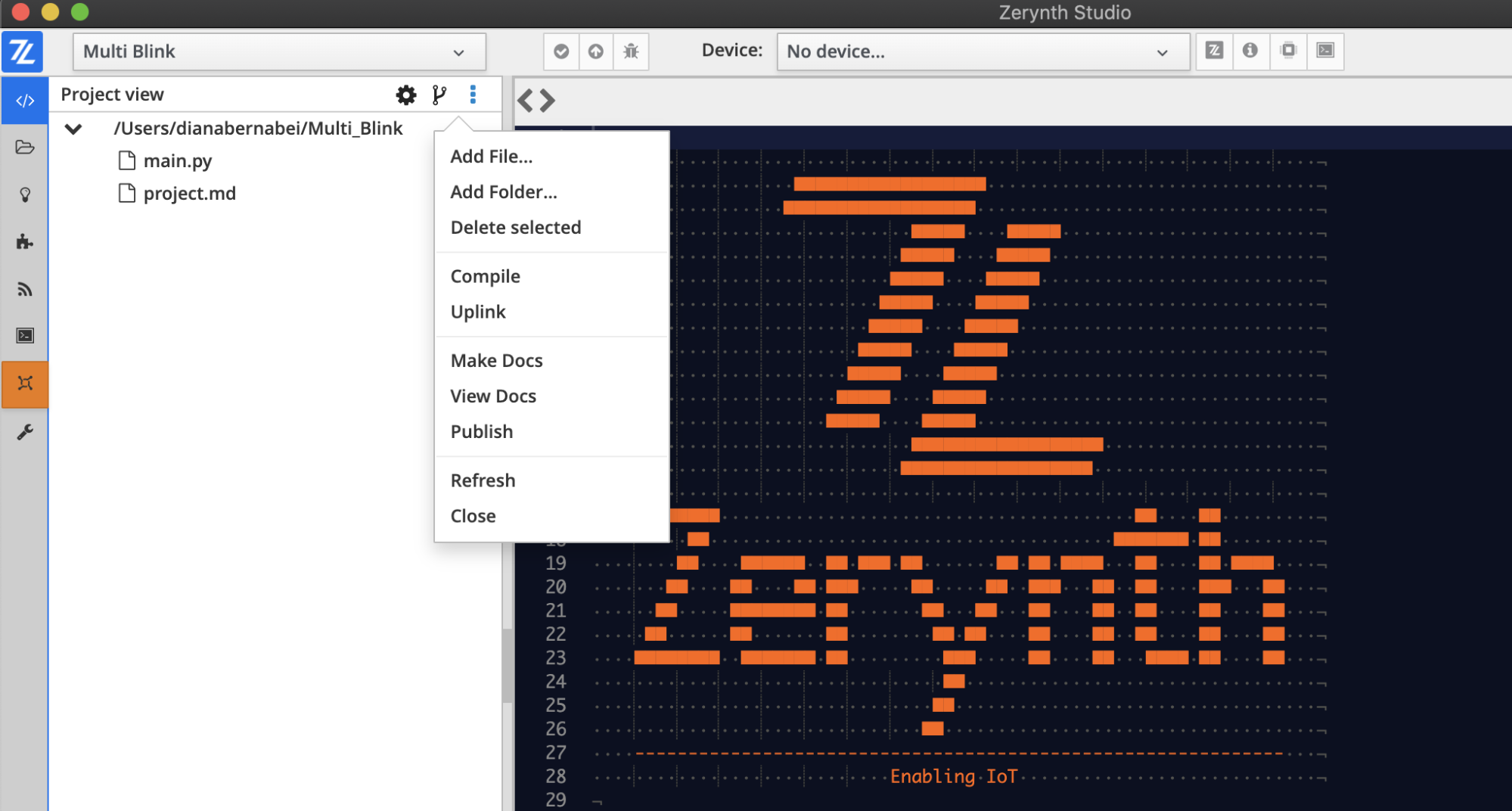1512x811 pixels.
Task: Click the macOS yellow minimize button
Action: coord(51,11)
